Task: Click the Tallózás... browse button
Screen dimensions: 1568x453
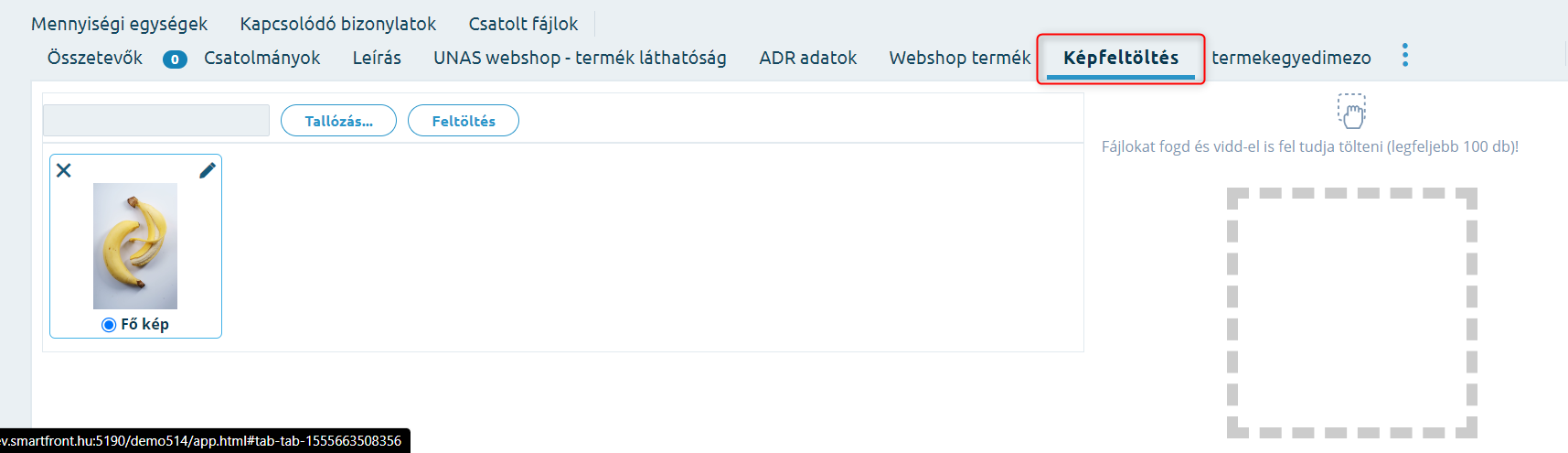Action: (x=338, y=121)
